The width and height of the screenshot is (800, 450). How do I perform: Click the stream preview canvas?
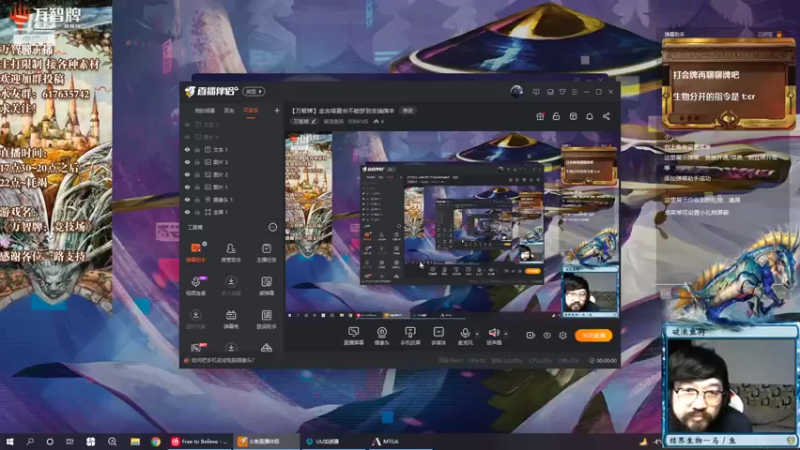point(452,224)
